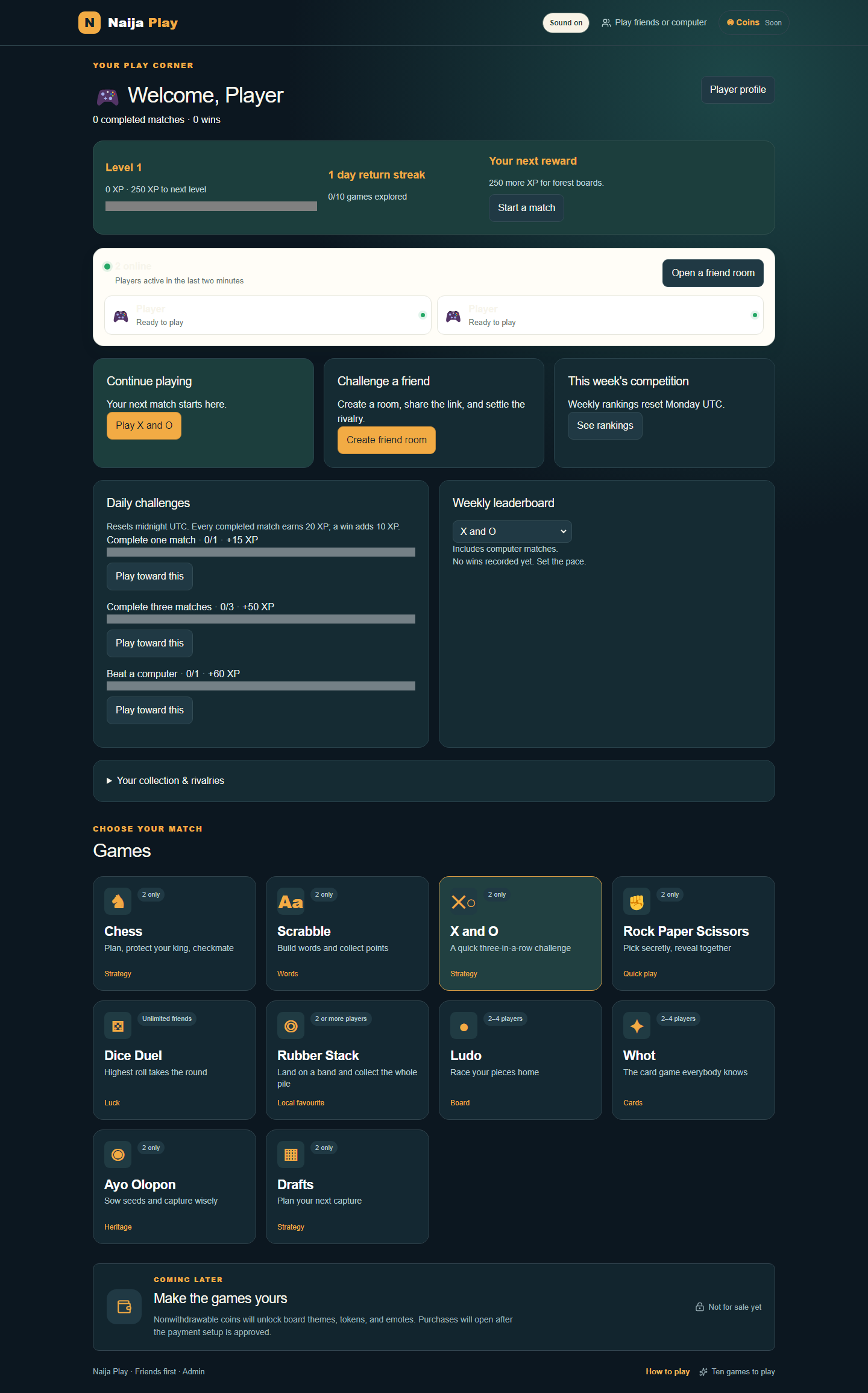Click Play toward this under Complete three matches
This screenshot has height=1393, width=868.
(149, 643)
